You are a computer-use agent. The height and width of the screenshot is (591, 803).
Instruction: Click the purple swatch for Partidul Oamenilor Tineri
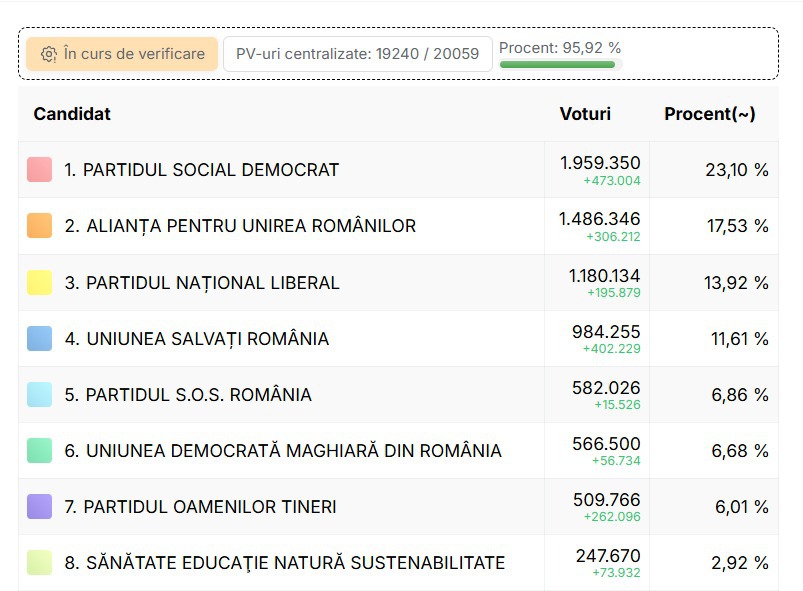pyautogui.click(x=39, y=506)
